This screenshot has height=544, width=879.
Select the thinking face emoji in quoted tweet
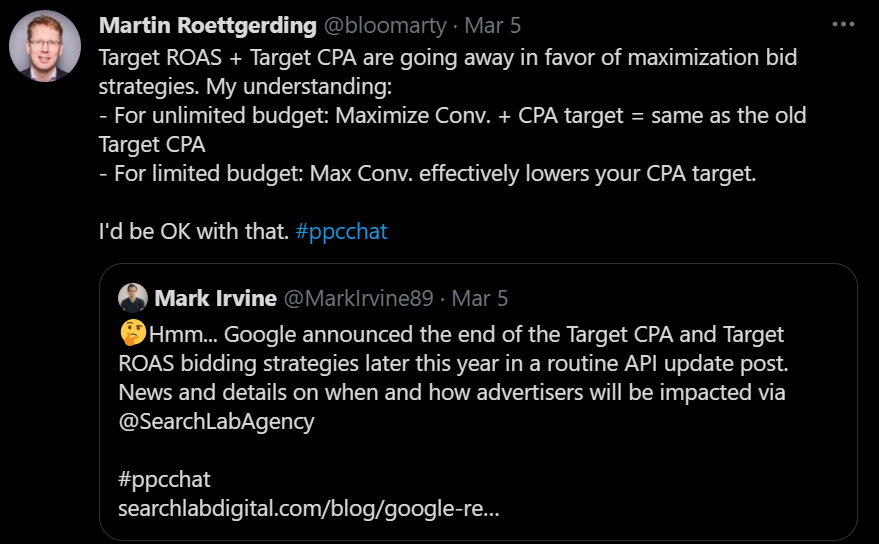click(133, 333)
